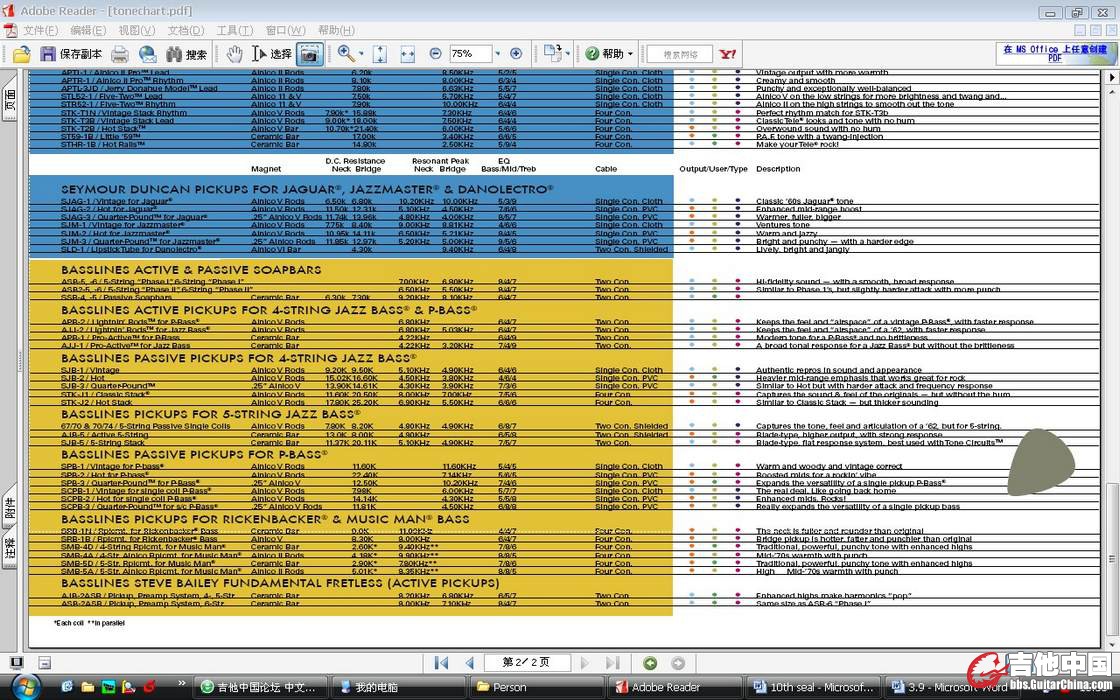Click the "BASSLINES ACTIVE & PASSIVE SOAPBARS" heading
The height and width of the screenshot is (700, 1120).
click(191, 270)
